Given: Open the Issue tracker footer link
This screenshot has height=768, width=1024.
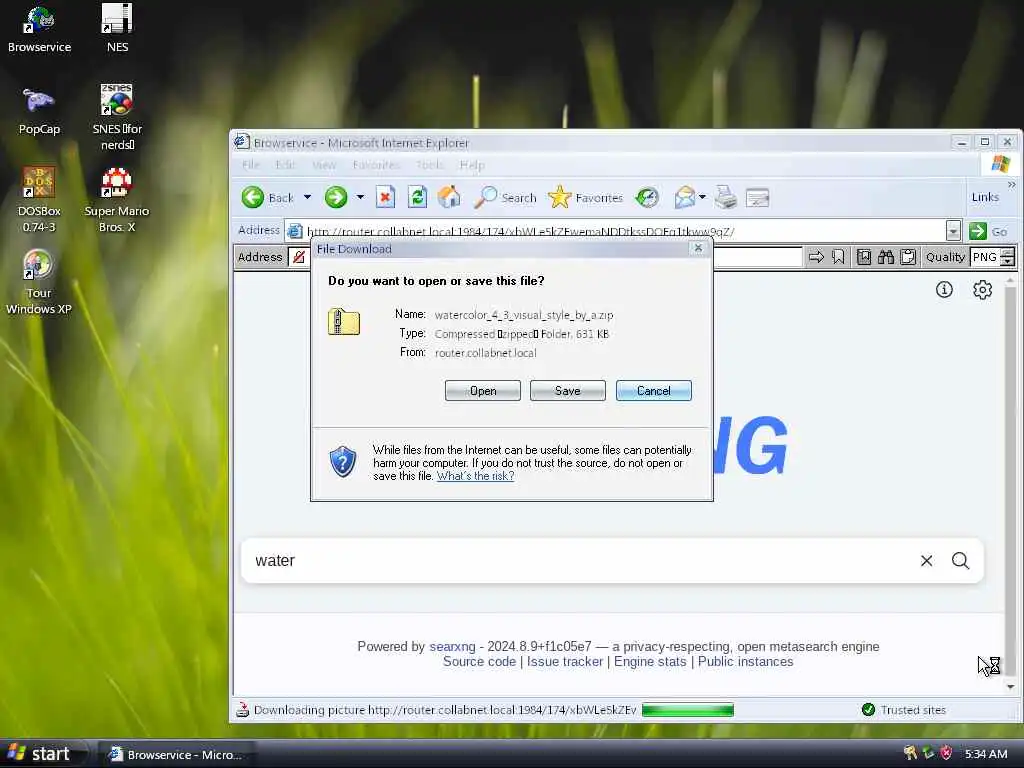Looking at the screenshot, I should pos(565,662).
